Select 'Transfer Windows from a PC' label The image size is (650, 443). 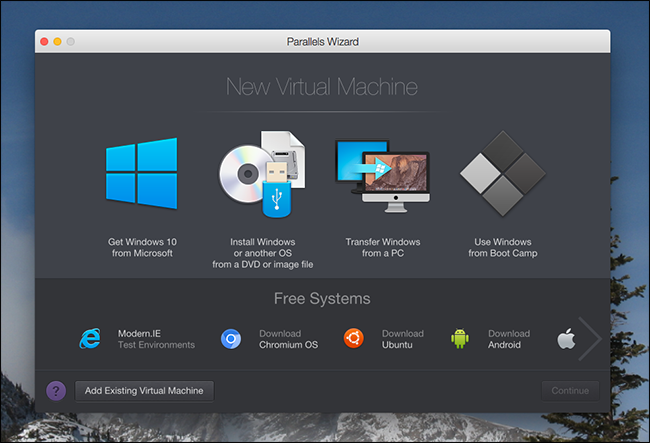pos(383,247)
